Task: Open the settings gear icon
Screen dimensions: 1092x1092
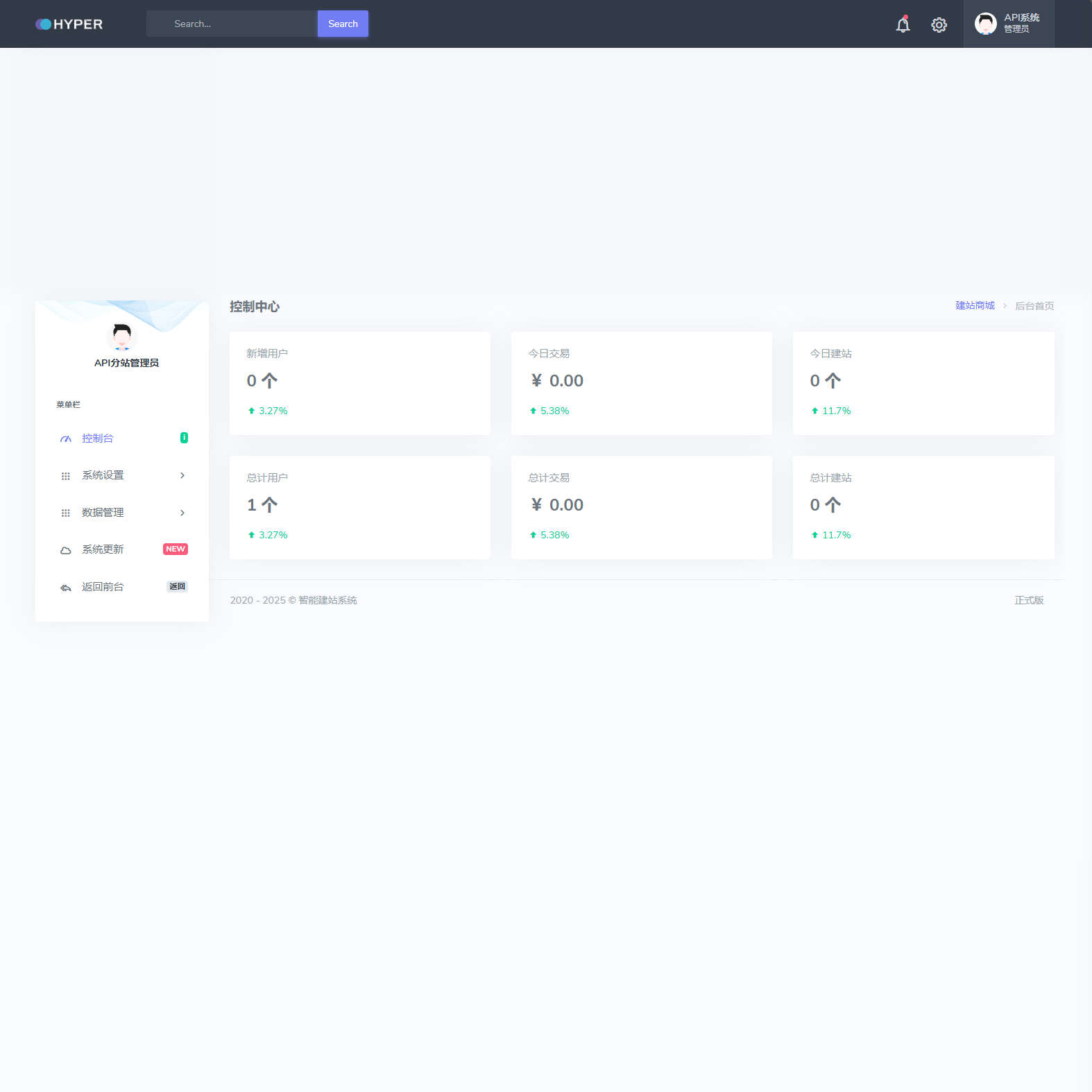Action: pos(939,25)
